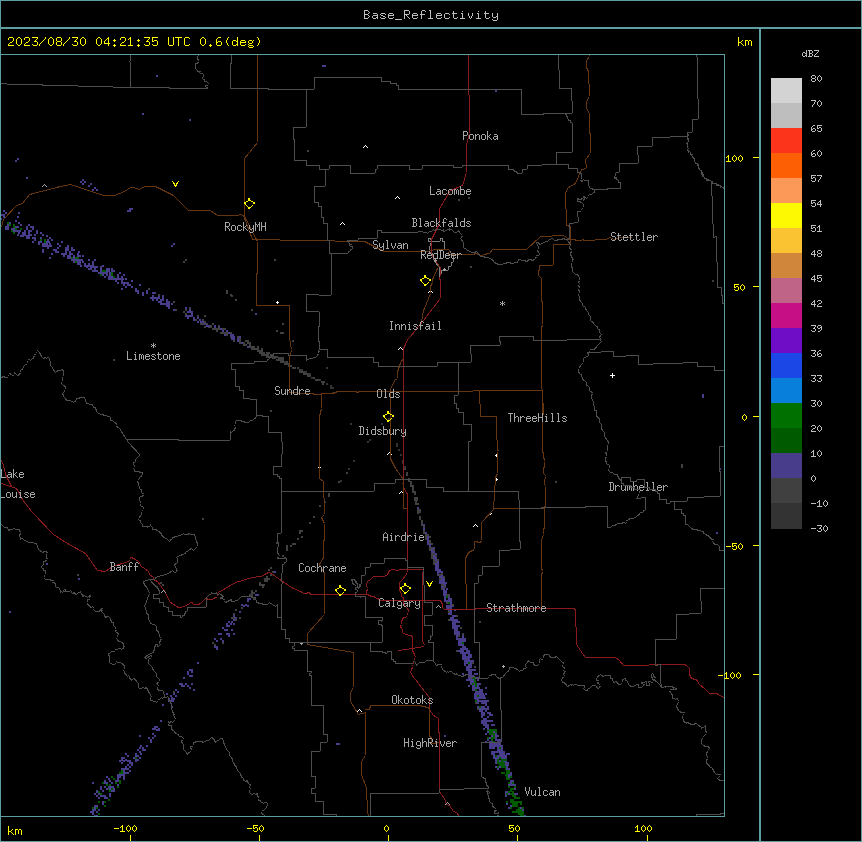The height and width of the screenshot is (842, 862).
Task: Click the 80 value in dBZ legend
Action: (x=816, y=79)
